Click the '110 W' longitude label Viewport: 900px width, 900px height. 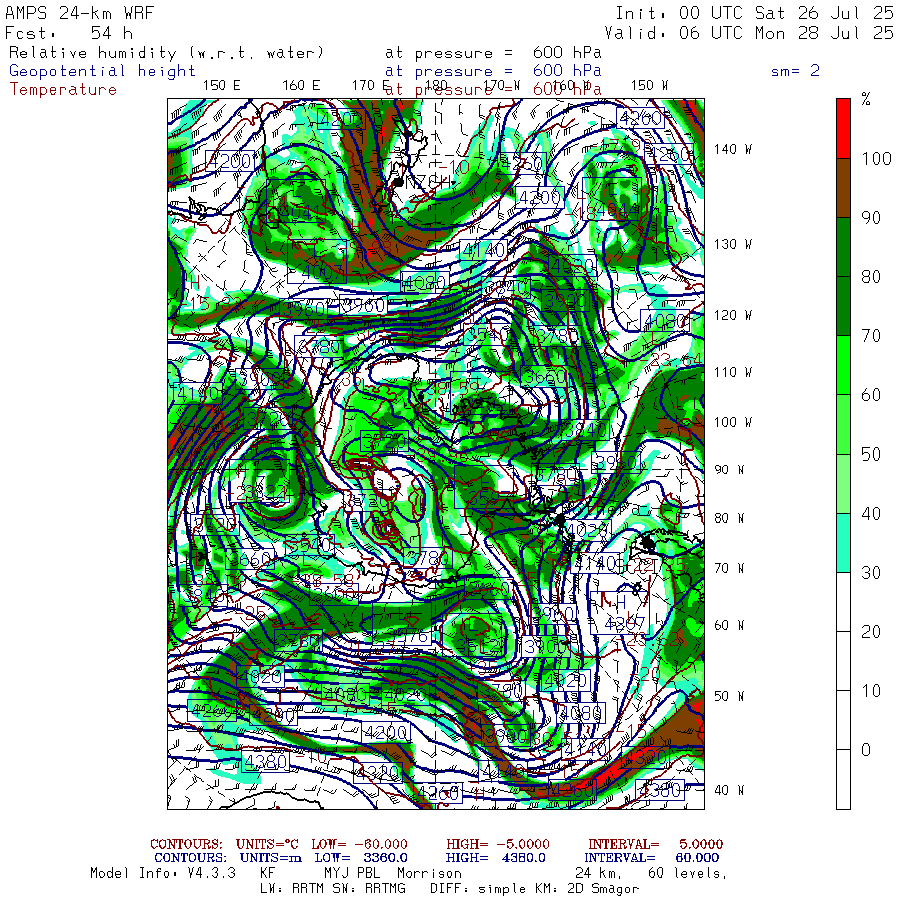[x=732, y=373]
